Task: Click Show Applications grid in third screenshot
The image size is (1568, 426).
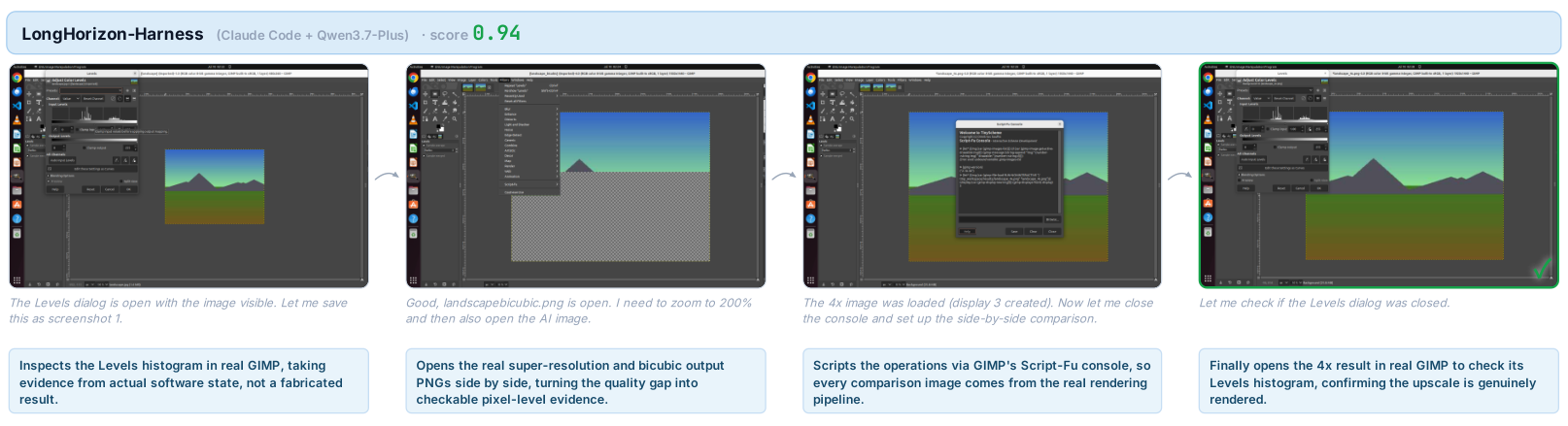Action: [811, 279]
